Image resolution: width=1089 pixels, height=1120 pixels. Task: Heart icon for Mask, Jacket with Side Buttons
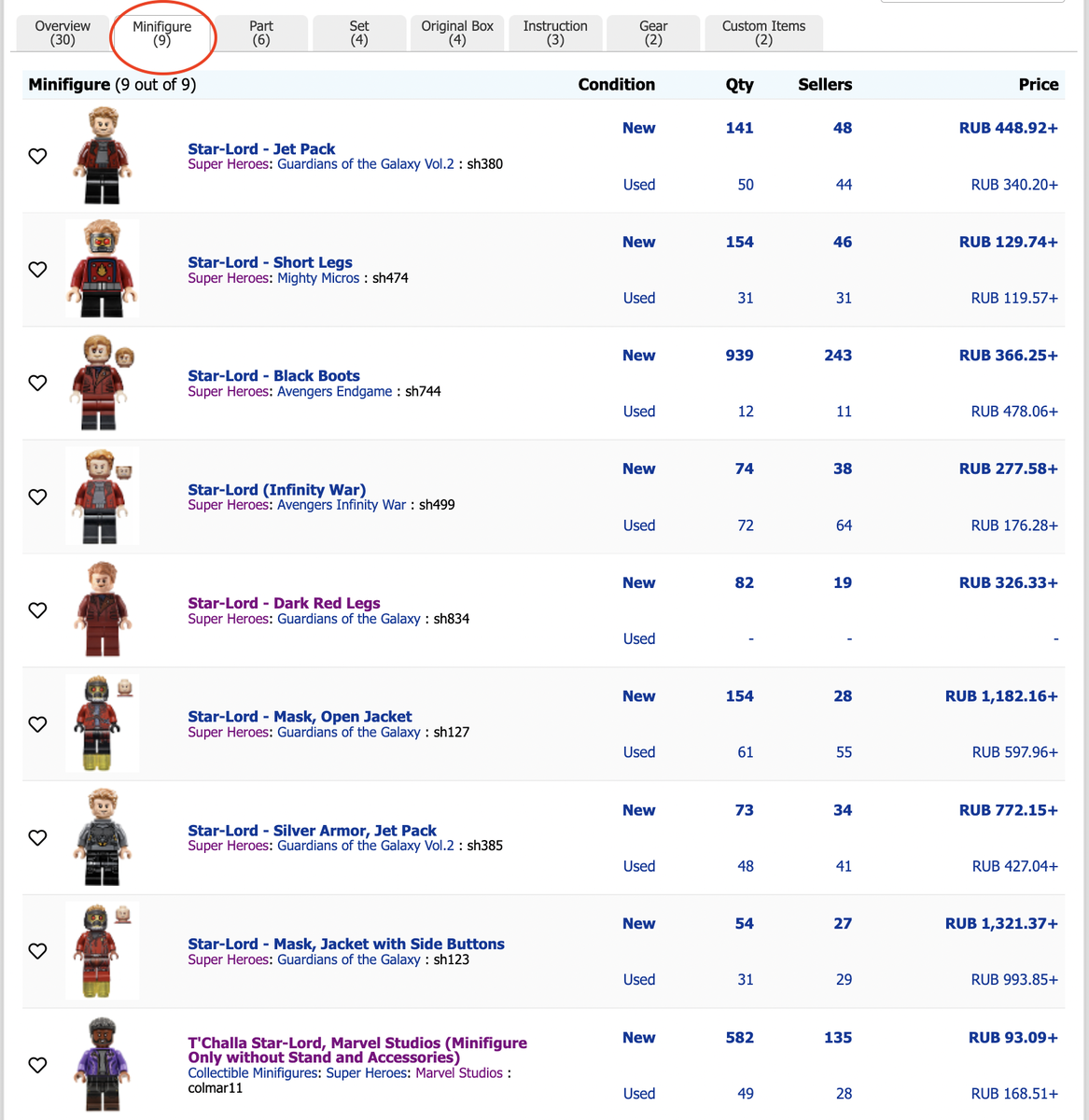coord(37,951)
